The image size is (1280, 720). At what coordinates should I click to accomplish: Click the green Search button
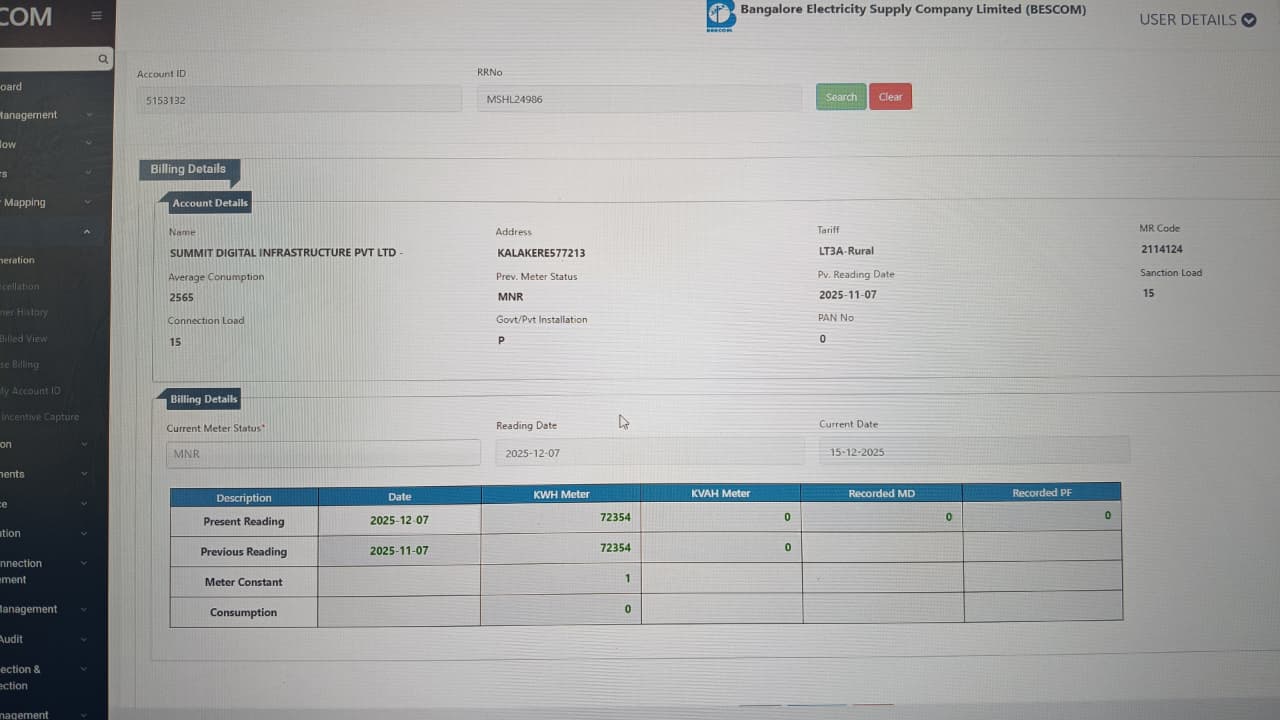[x=841, y=97]
